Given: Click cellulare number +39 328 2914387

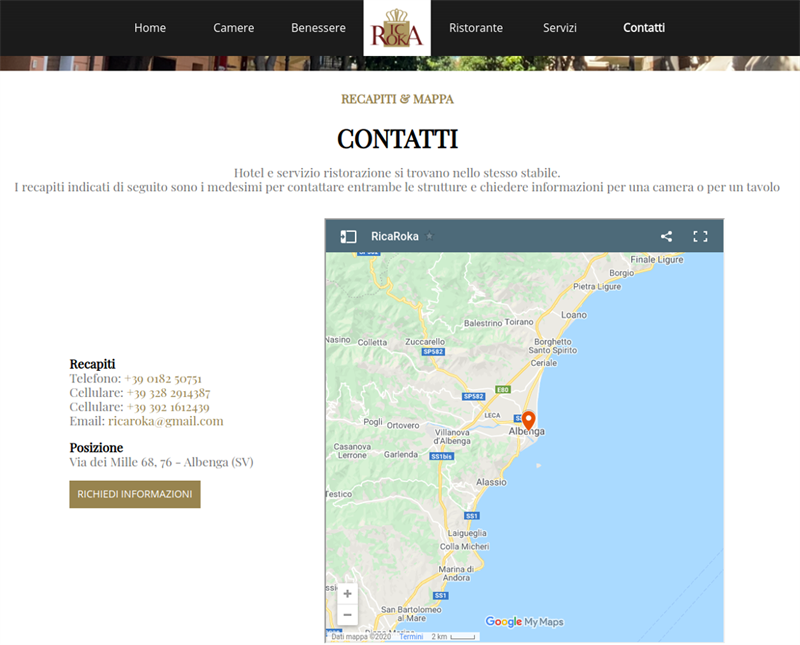Looking at the screenshot, I should pyautogui.click(x=168, y=393).
